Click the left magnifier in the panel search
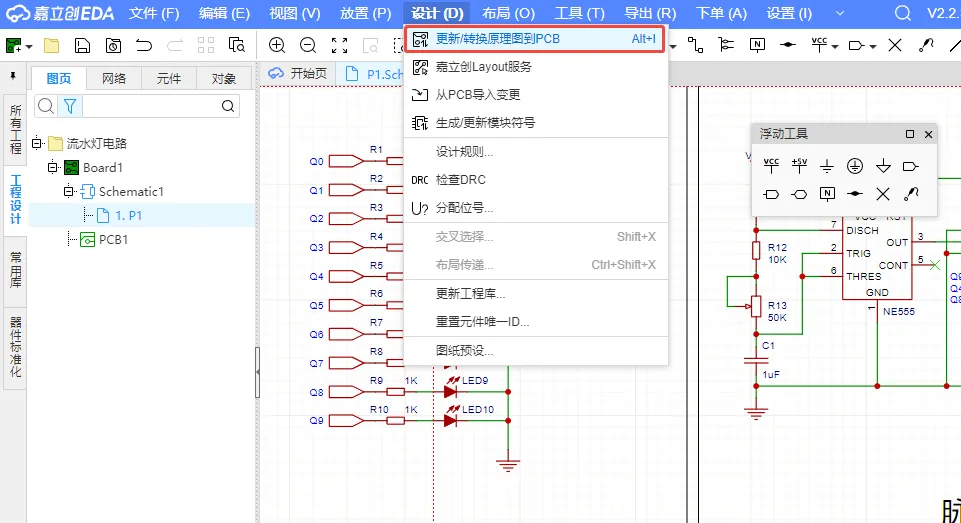This screenshot has width=961, height=523. (45, 107)
